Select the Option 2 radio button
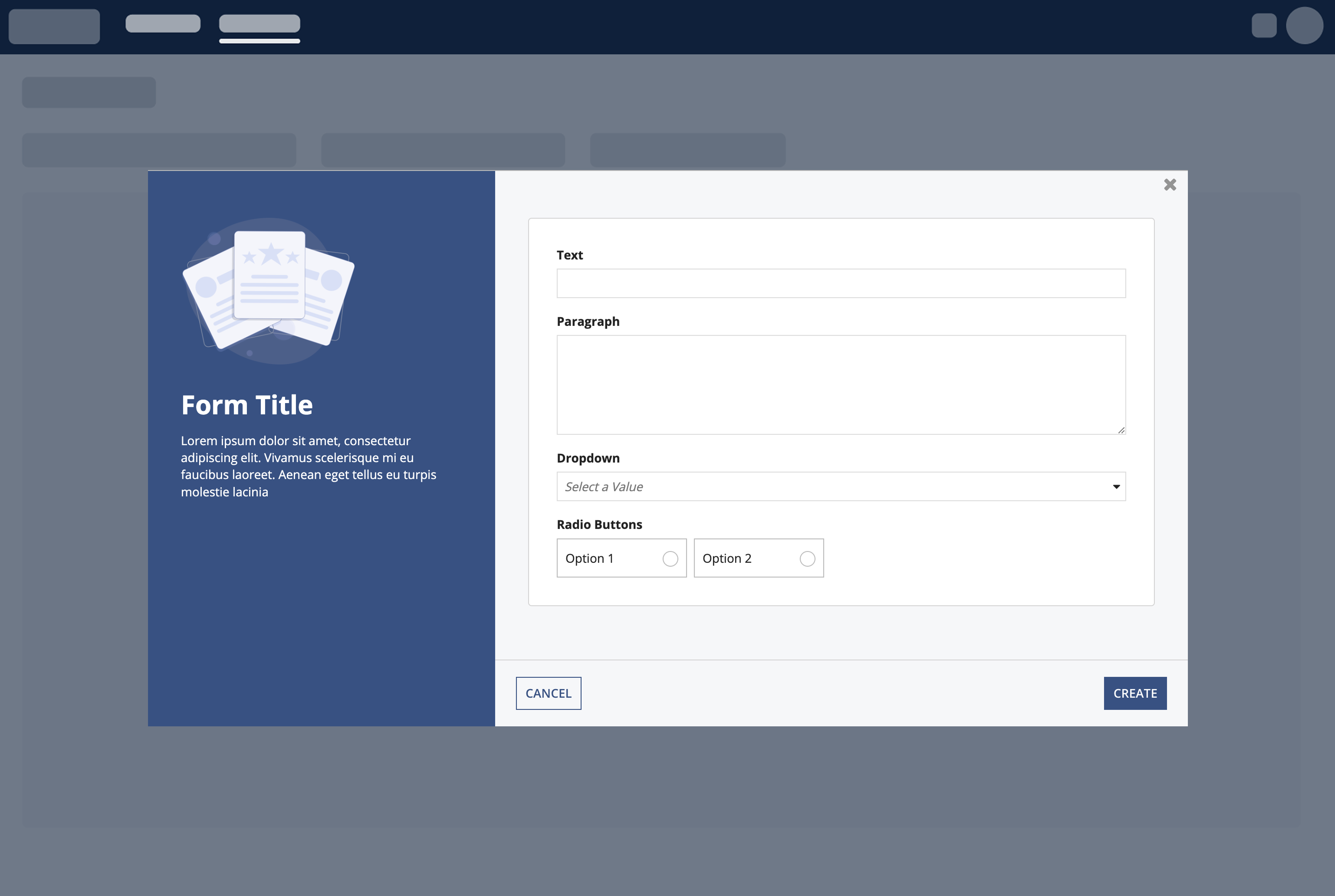This screenshot has height=896, width=1335. pyautogui.click(x=808, y=559)
